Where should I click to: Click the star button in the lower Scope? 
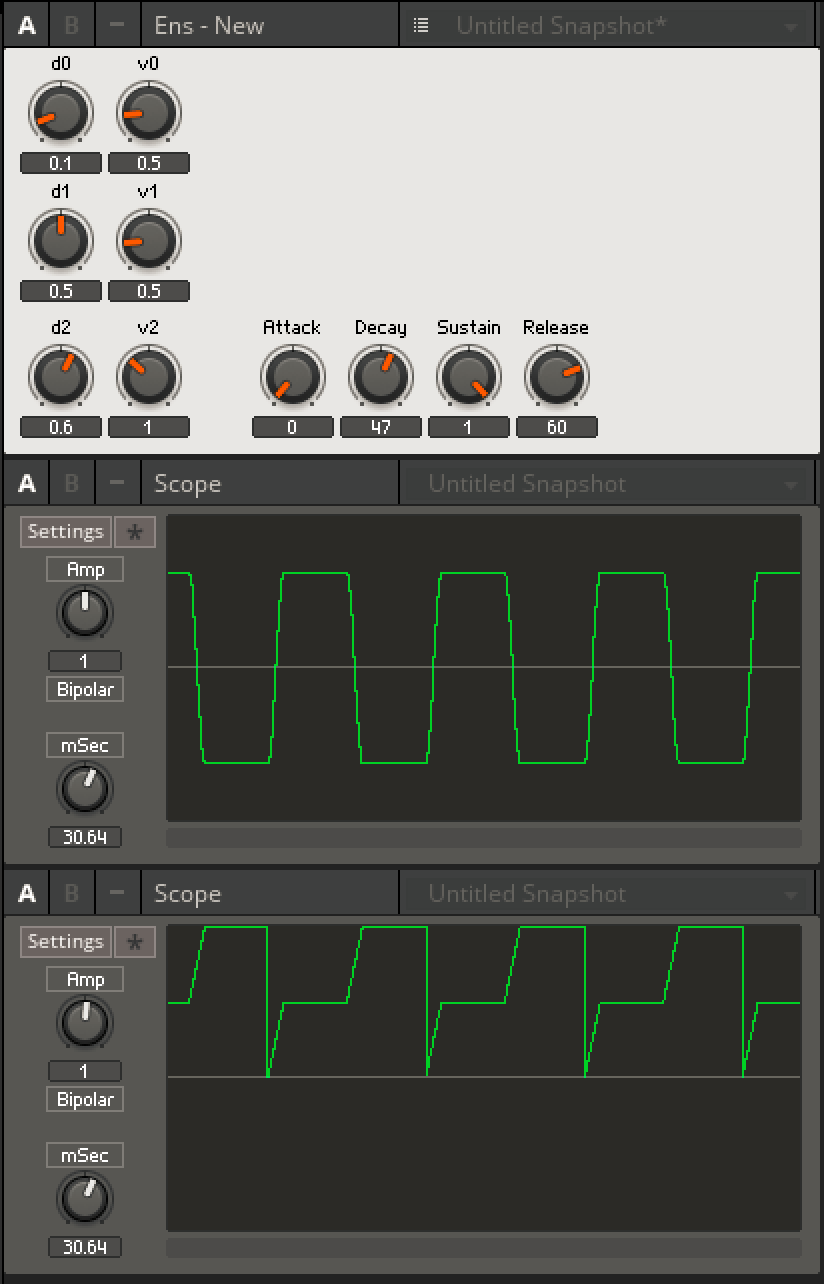tap(135, 942)
